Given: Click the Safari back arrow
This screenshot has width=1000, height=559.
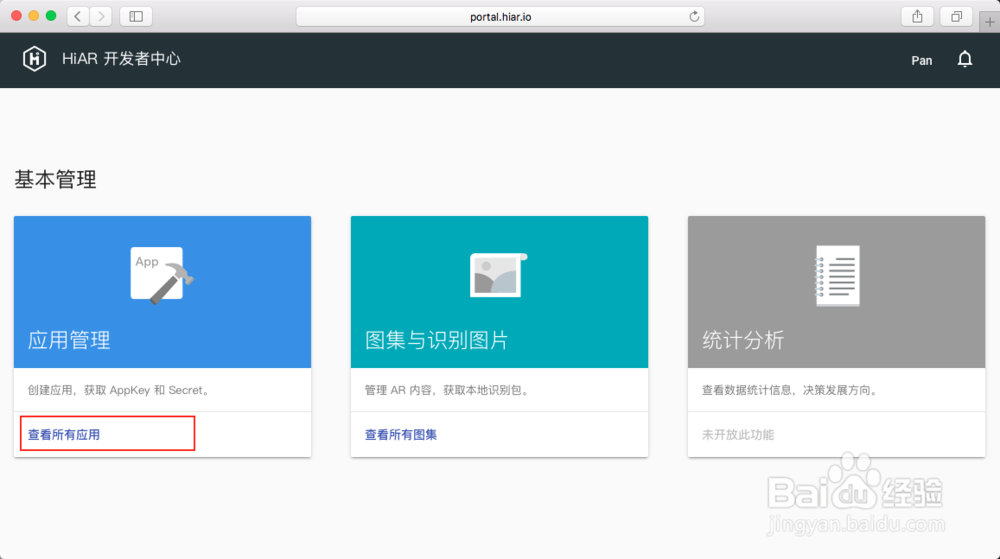Looking at the screenshot, I should (x=78, y=17).
